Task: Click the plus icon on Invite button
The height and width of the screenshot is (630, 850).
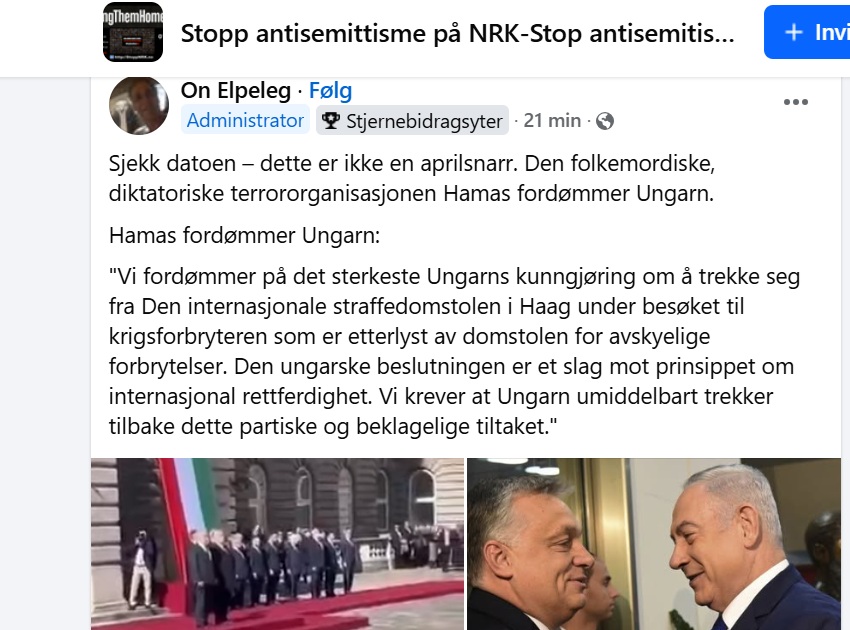Action: click(794, 33)
